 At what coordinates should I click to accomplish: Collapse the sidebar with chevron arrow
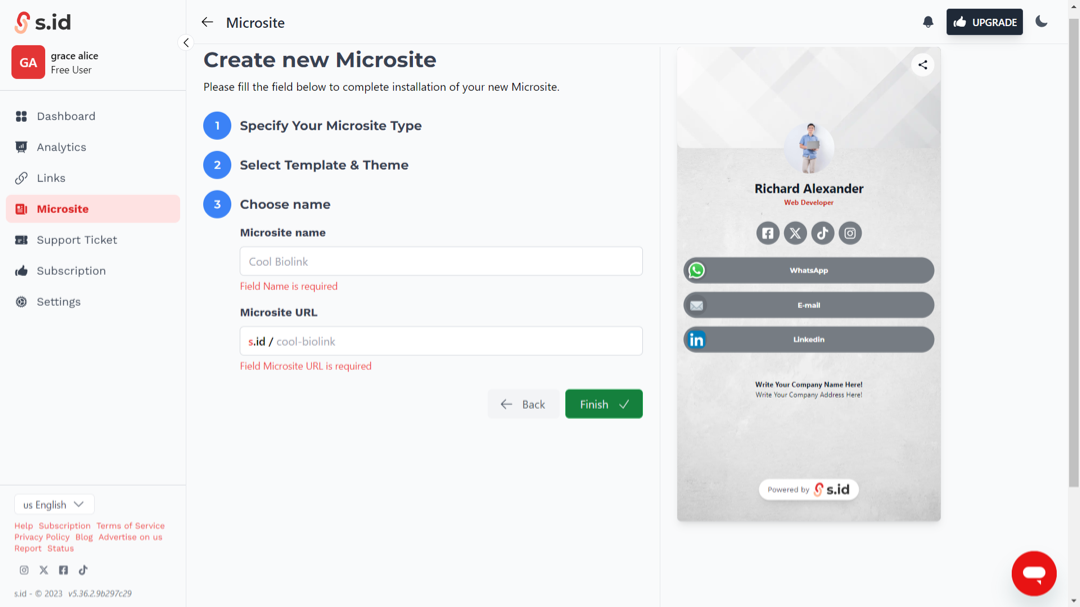point(186,43)
